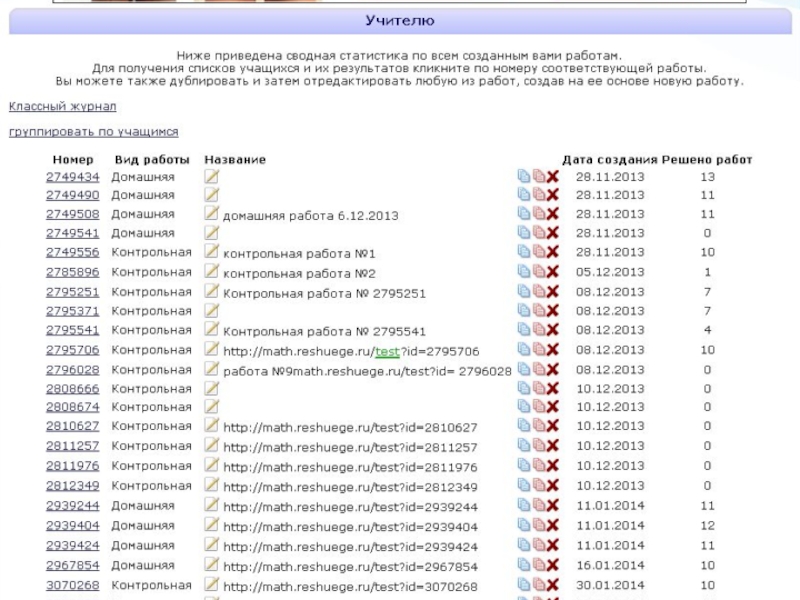The height and width of the screenshot is (600, 800).
Task: Open work number 2939244
Action: (x=72, y=506)
